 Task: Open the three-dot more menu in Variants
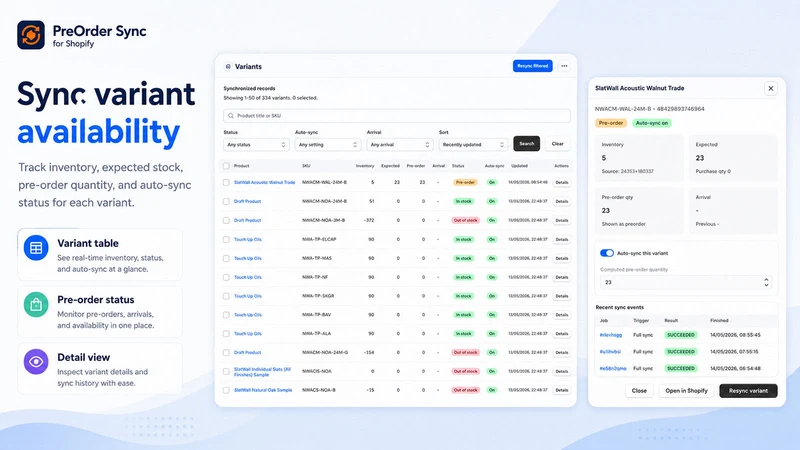tap(564, 66)
